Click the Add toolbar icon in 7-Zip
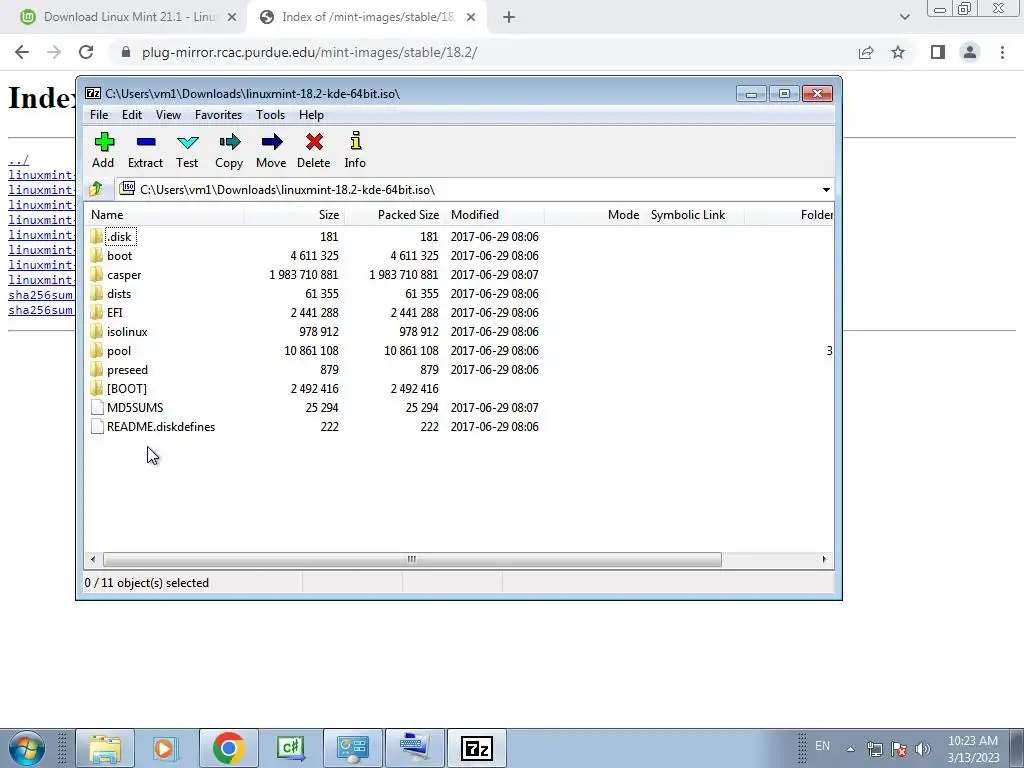This screenshot has height=768, width=1024. point(104,150)
